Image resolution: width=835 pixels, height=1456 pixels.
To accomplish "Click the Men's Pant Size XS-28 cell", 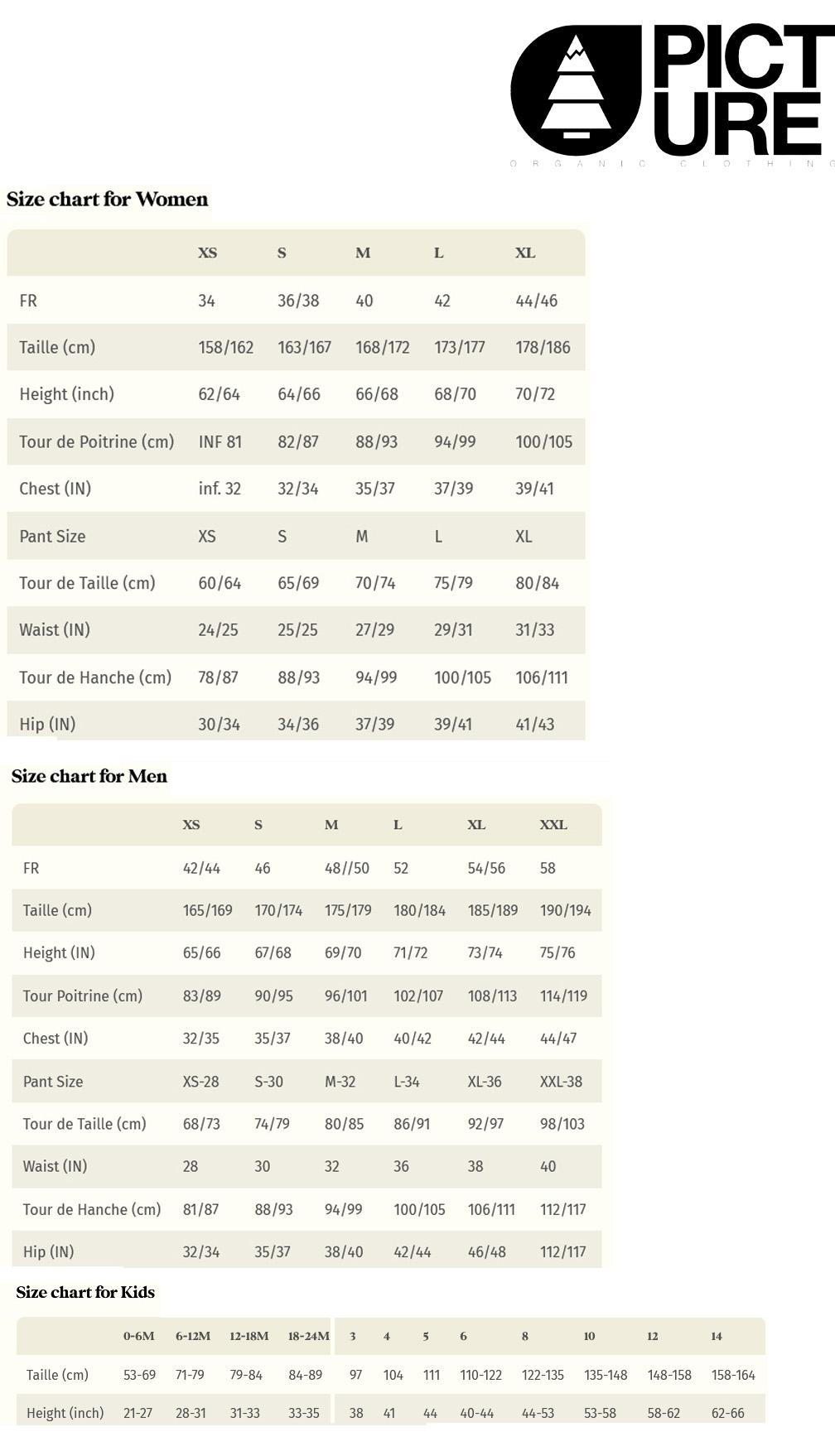I will [x=201, y=1081].
